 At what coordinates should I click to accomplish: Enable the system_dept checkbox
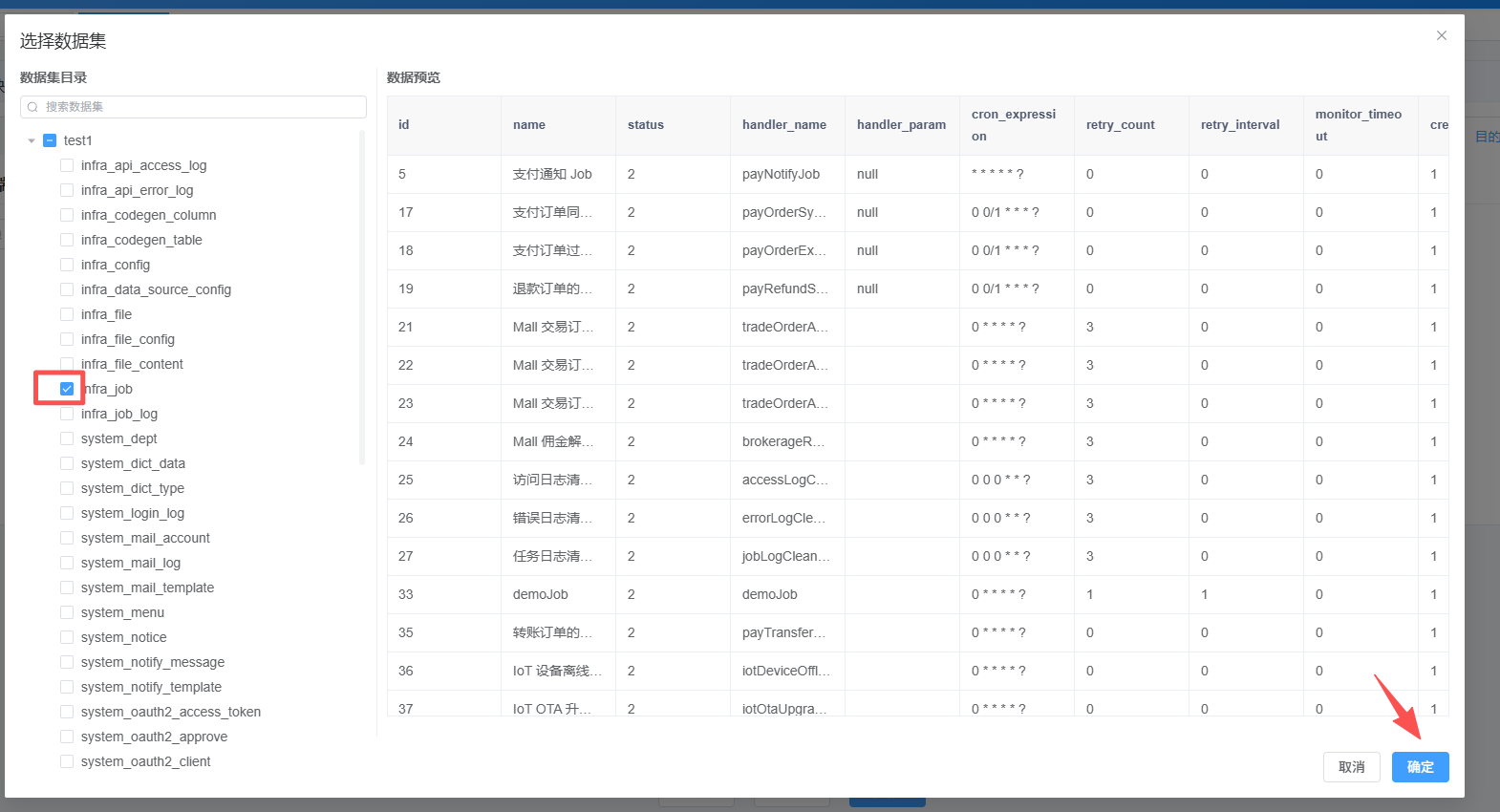67,438
